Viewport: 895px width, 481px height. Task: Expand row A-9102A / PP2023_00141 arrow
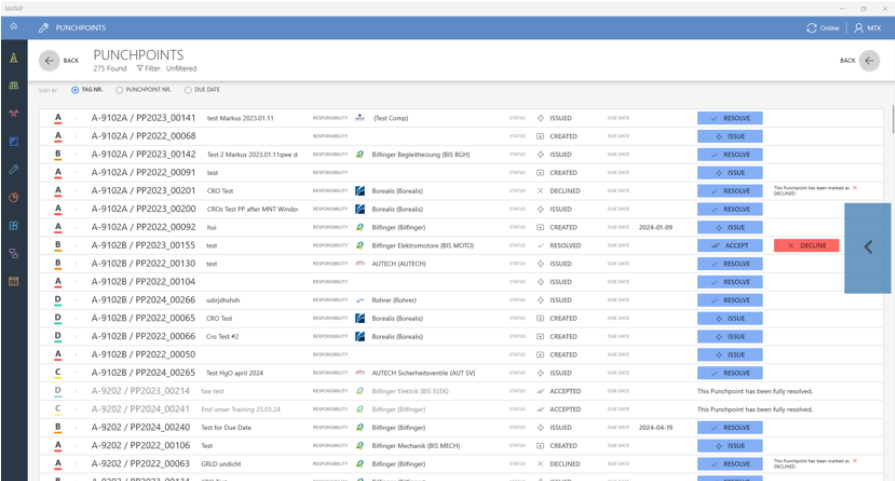(76, 118)
